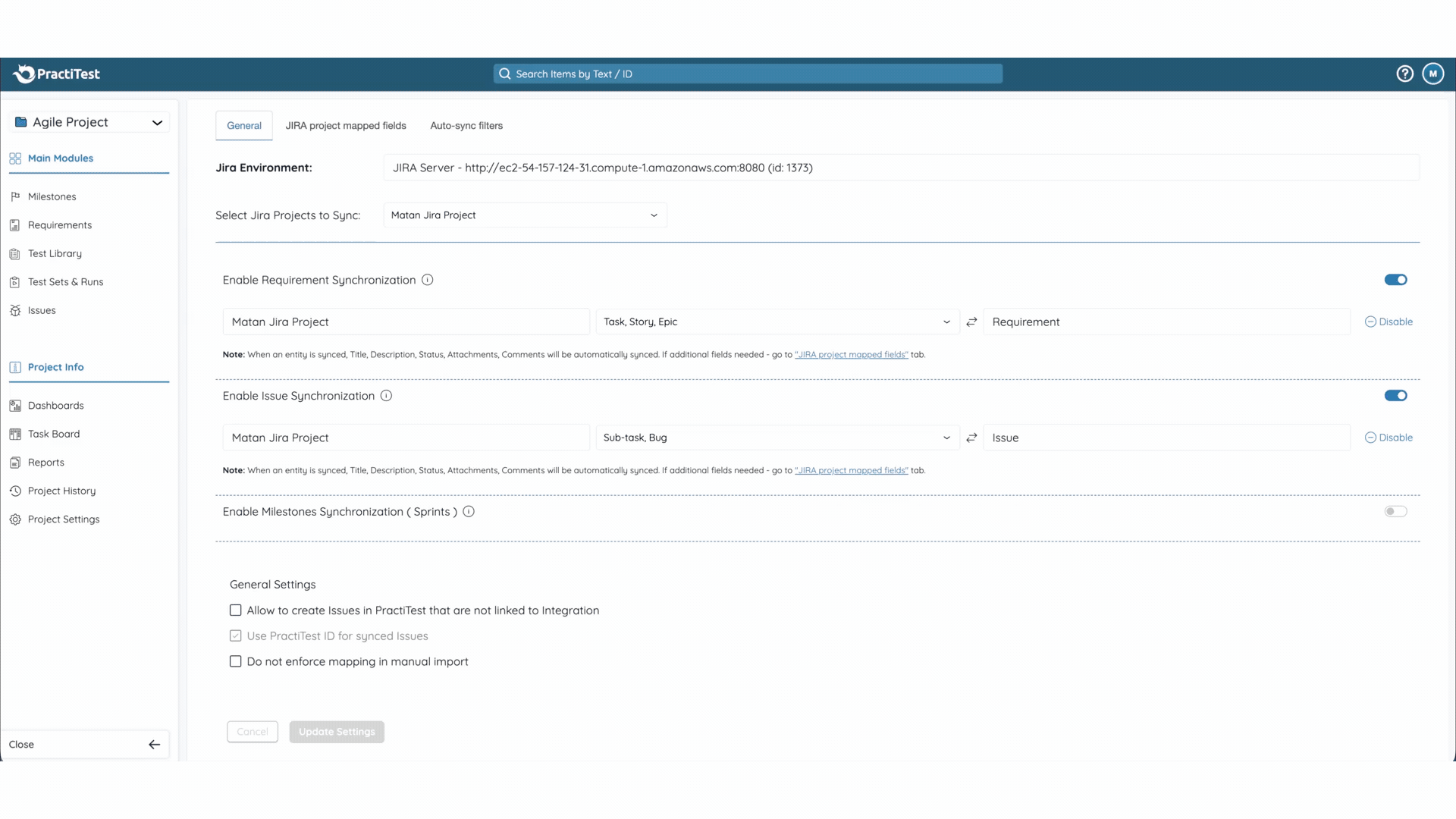The image size is (1456, 819).
Task: Open Test Library from the sidebar
Action: pyautogui.click(x=55, y=253)
